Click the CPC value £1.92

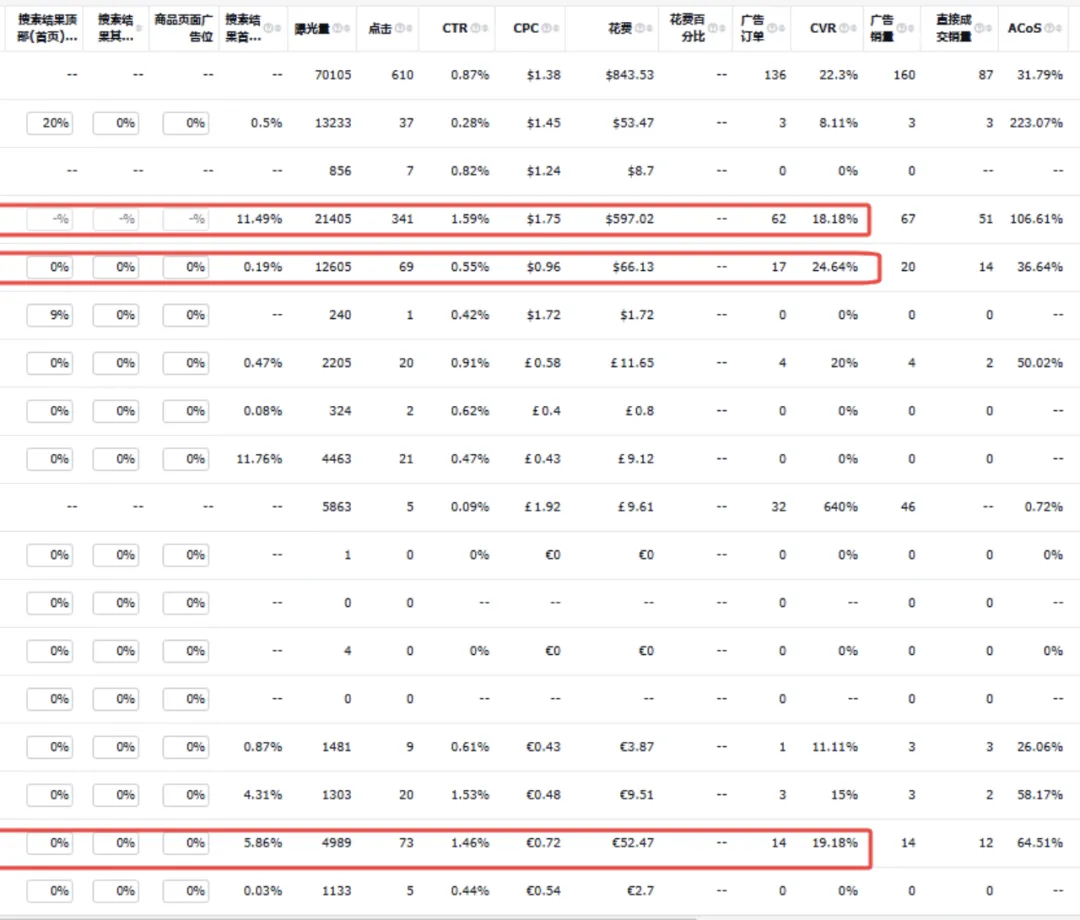coord(543,507)
